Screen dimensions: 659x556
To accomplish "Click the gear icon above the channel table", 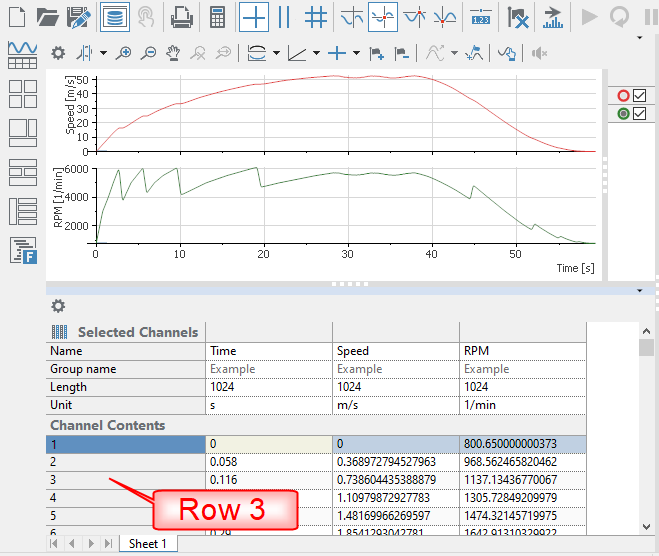I will 58,306.
